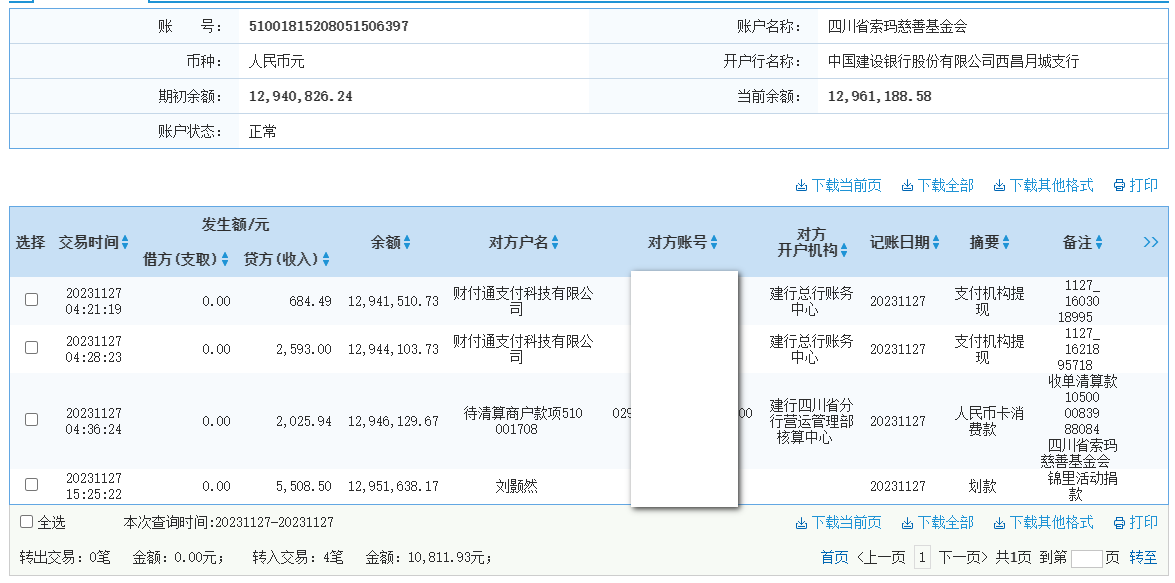Click balance cell 12,941,510.73

coord(393,301)
